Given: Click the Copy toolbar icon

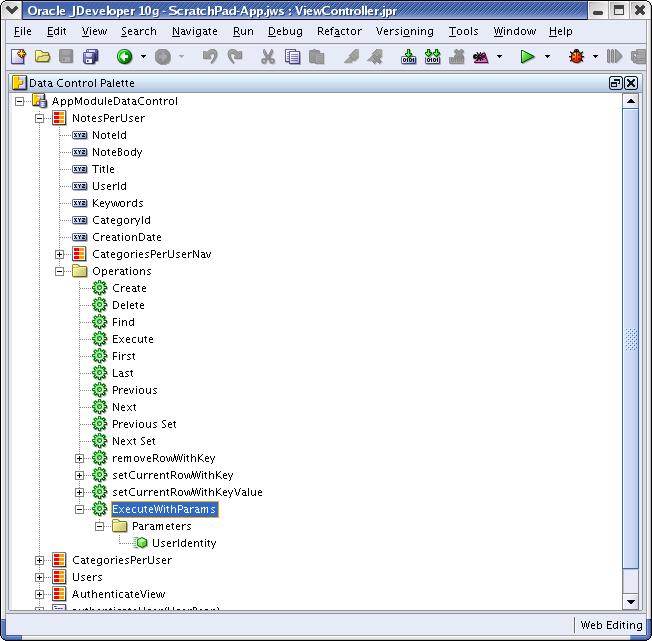Looking at the screenshot, I should [292, 57].
